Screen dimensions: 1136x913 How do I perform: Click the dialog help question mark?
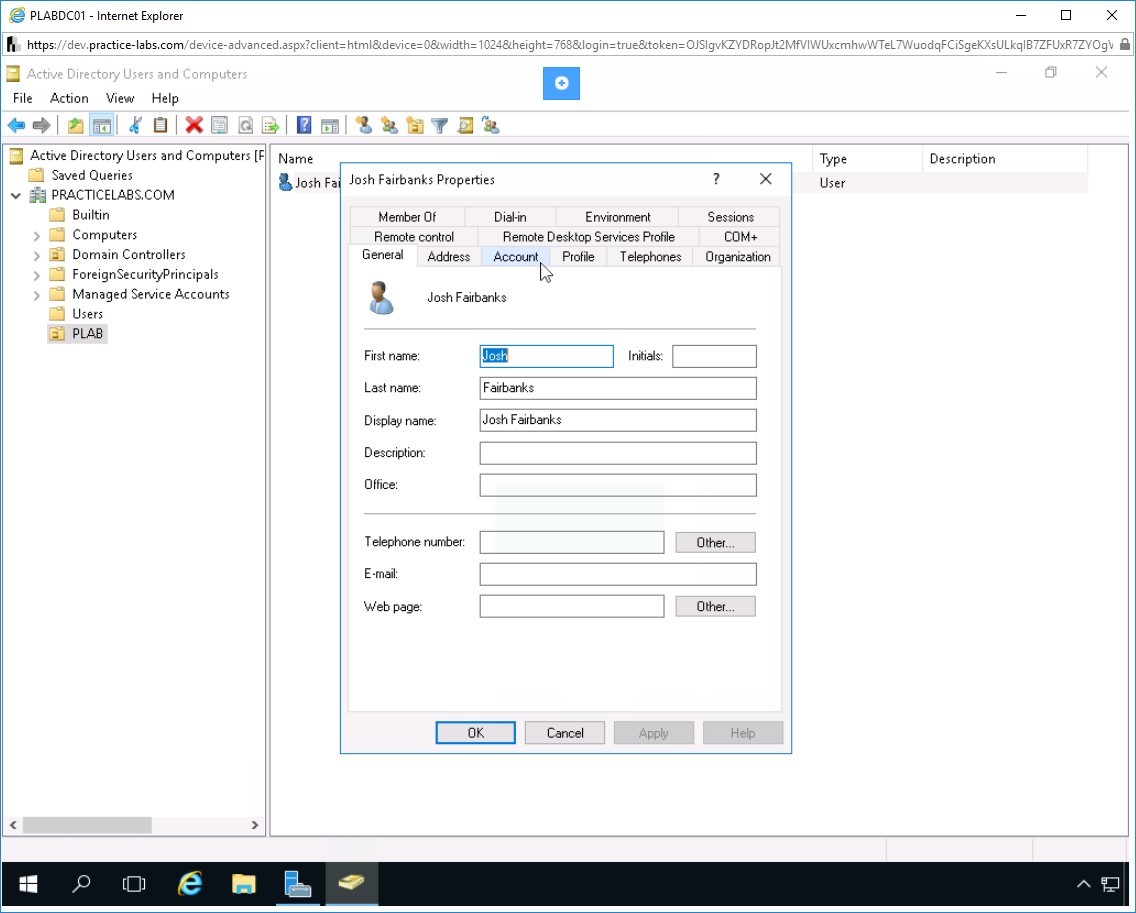(x=716, y=179)
